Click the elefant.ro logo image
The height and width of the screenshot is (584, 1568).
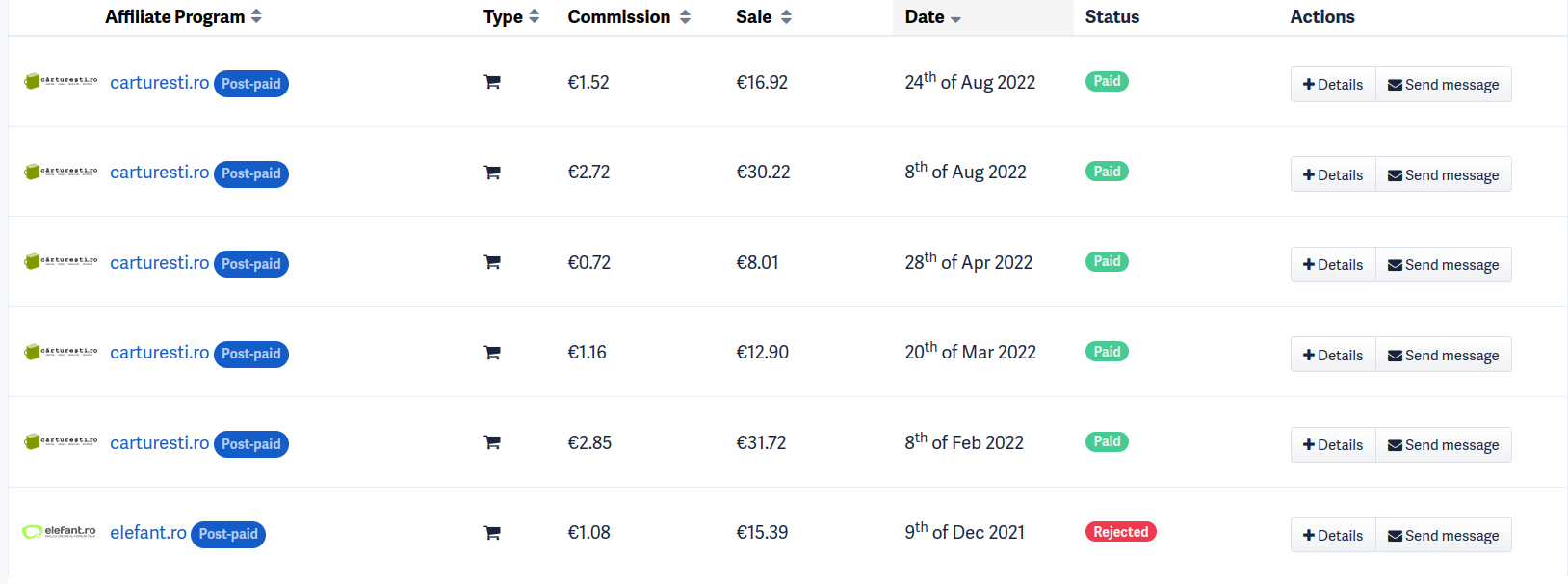pyautogui.click(x=59, y=532)
